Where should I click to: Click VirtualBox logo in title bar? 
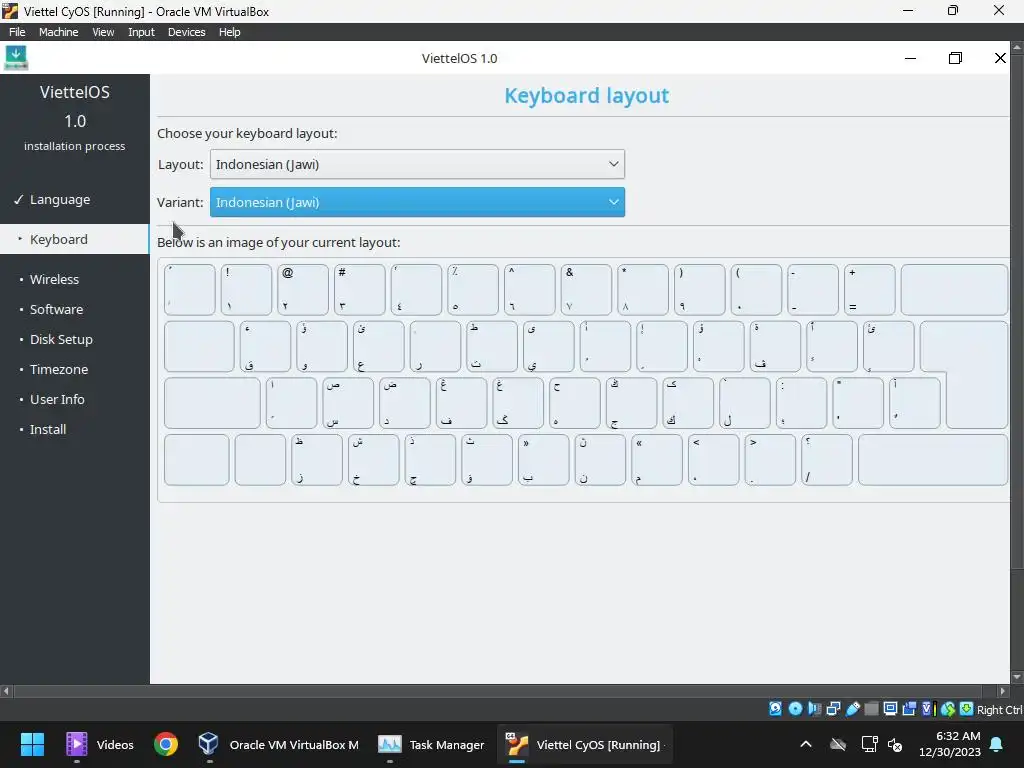click(10, 11)
